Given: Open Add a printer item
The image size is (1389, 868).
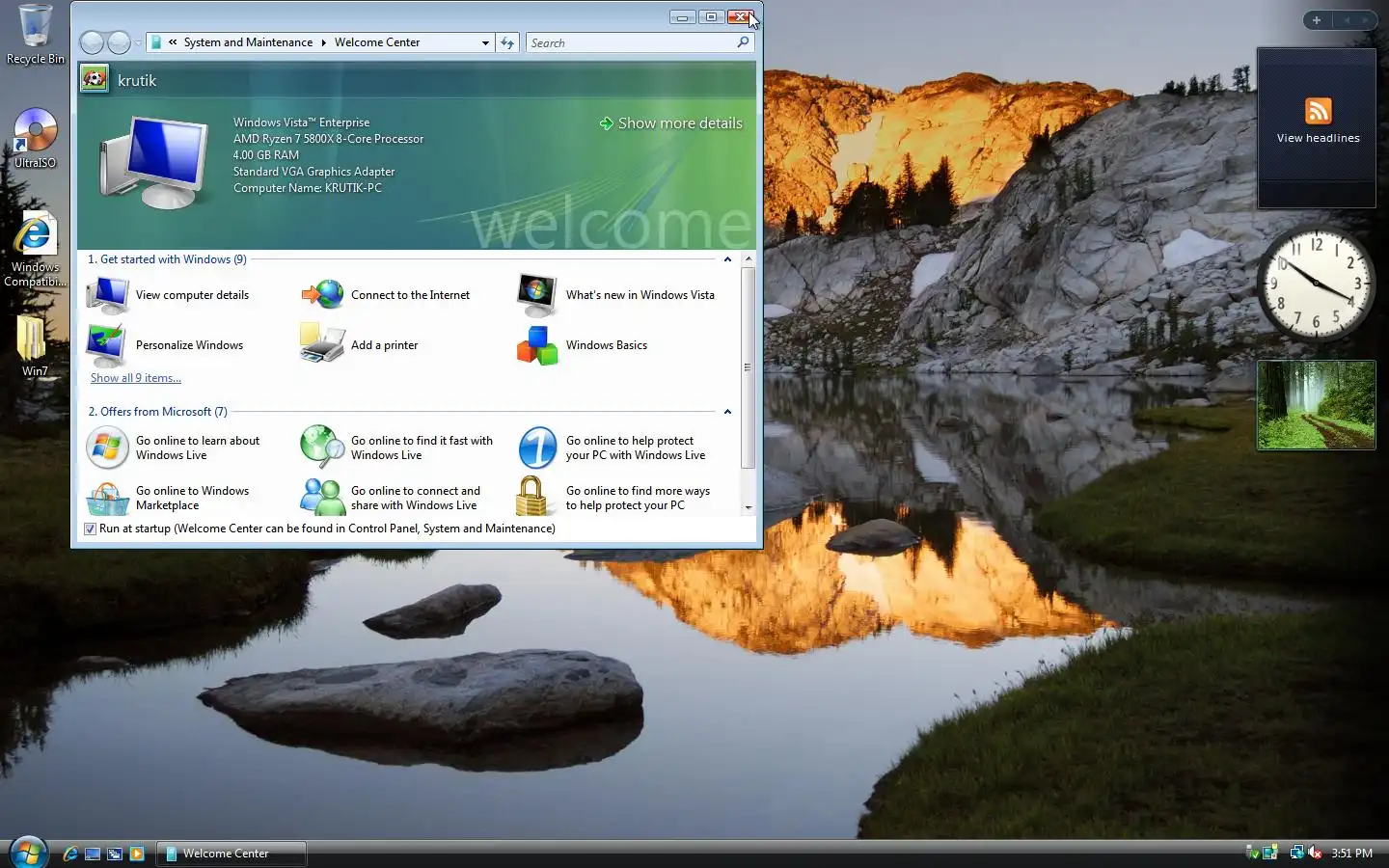Looking at the screenshot, I should (x=360, y=345).
